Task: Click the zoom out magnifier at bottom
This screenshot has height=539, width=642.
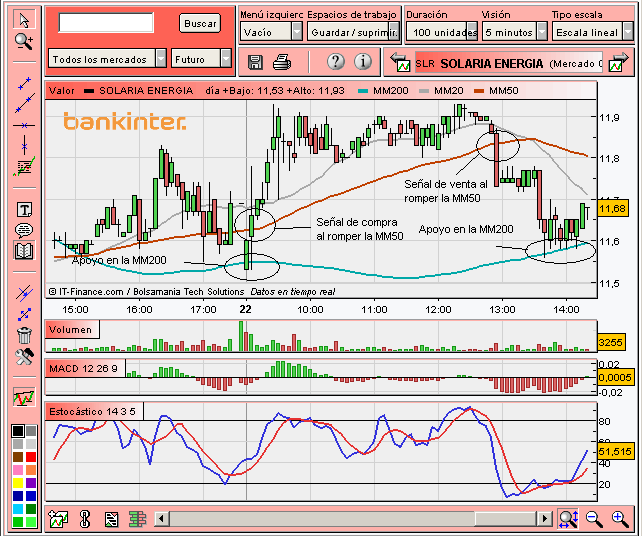Action: click(x=594, y=519)
